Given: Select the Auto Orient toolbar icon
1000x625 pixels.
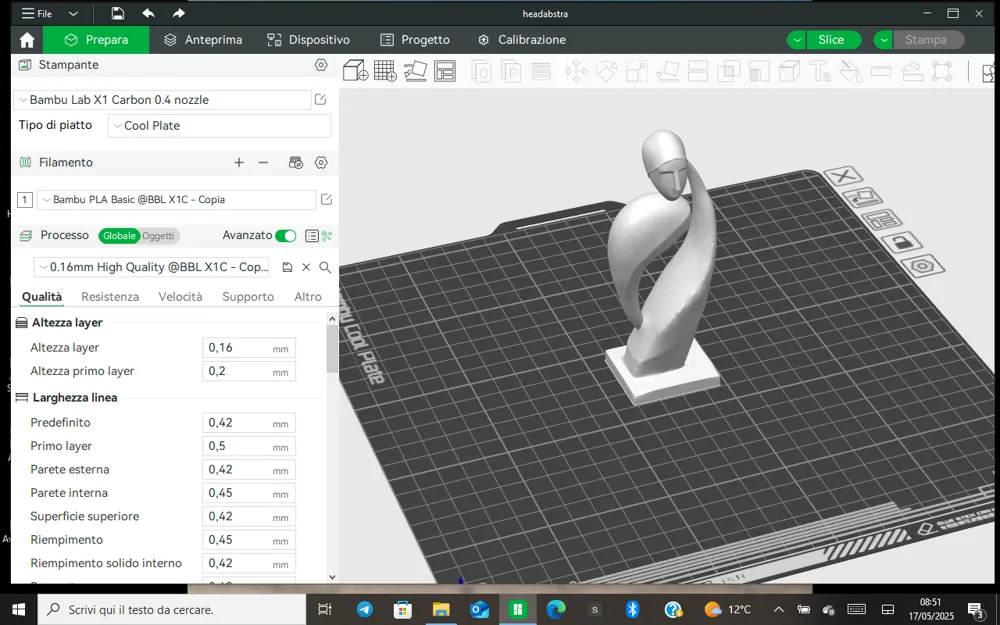Looking at the screenshot, I should click(415, 70).
